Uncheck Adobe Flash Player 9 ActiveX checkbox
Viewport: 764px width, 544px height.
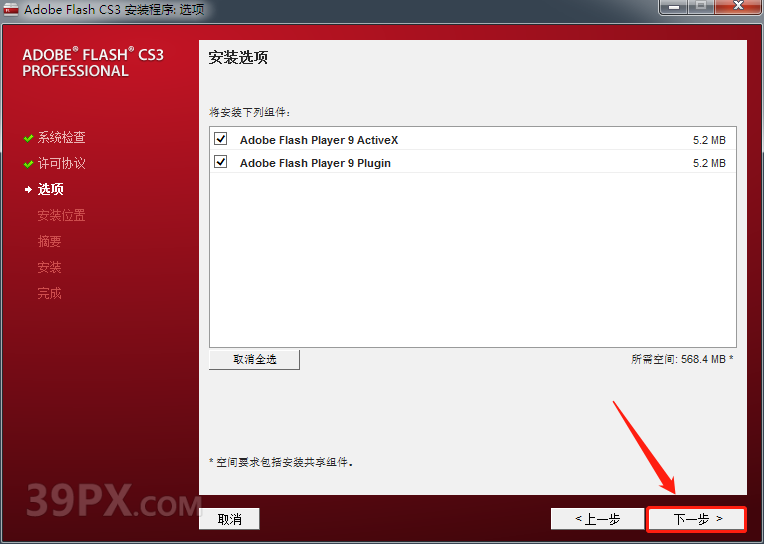point(221,139)
